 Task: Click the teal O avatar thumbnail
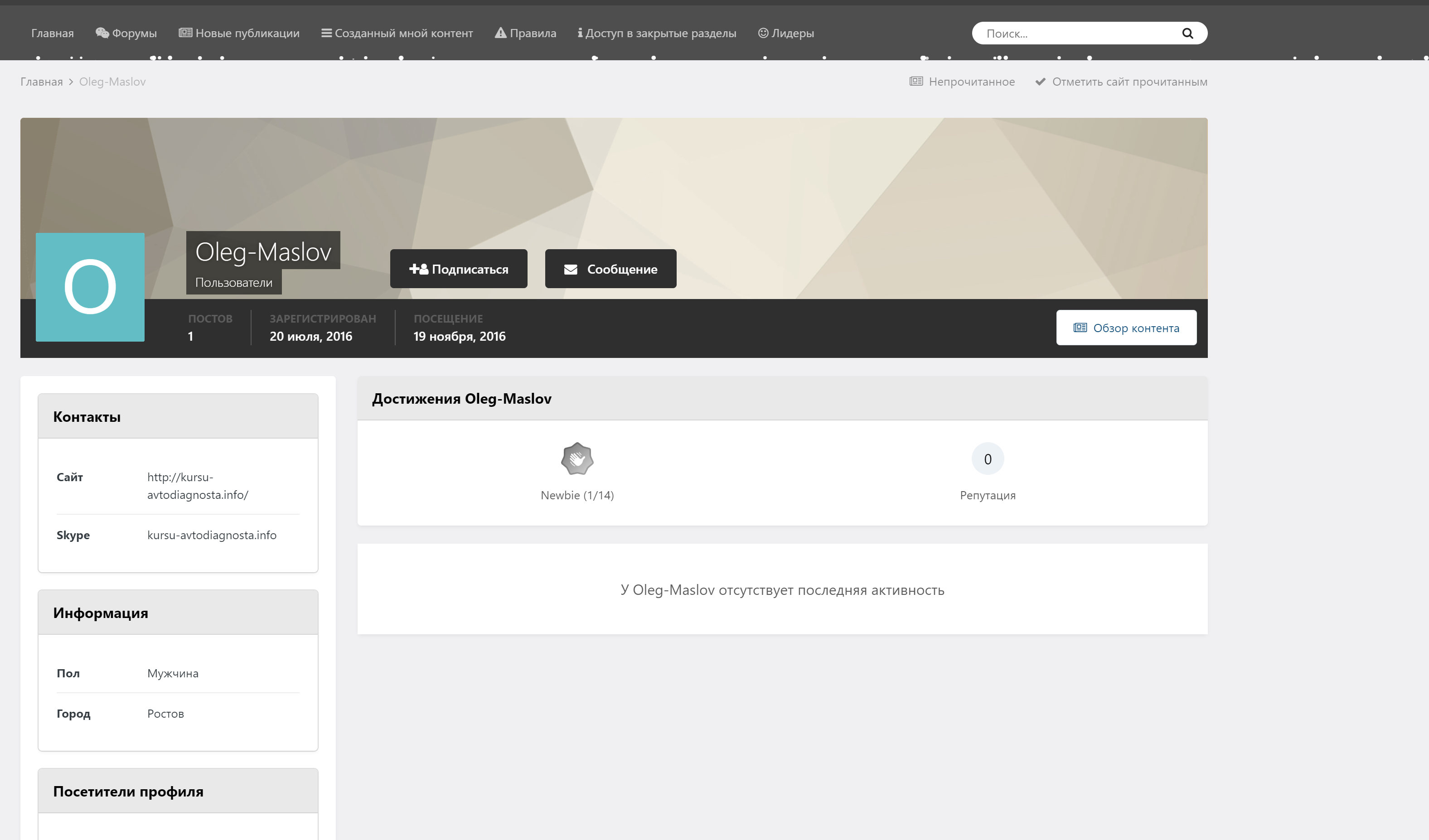tap(90, 287)
